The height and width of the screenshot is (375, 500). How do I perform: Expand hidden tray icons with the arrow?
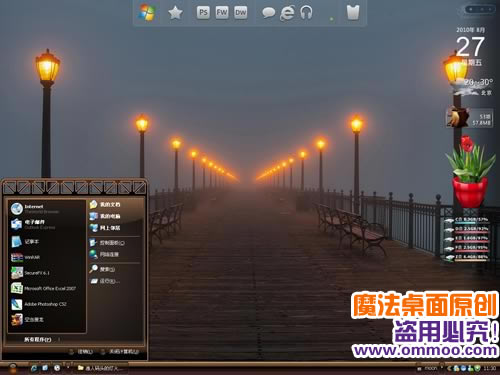coord(449,368)
